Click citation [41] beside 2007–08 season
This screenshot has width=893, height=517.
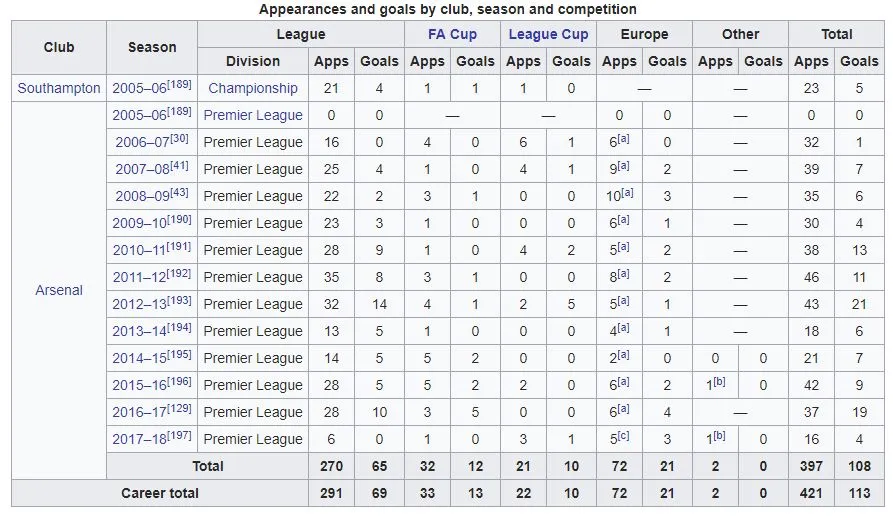tap(180, 166)
